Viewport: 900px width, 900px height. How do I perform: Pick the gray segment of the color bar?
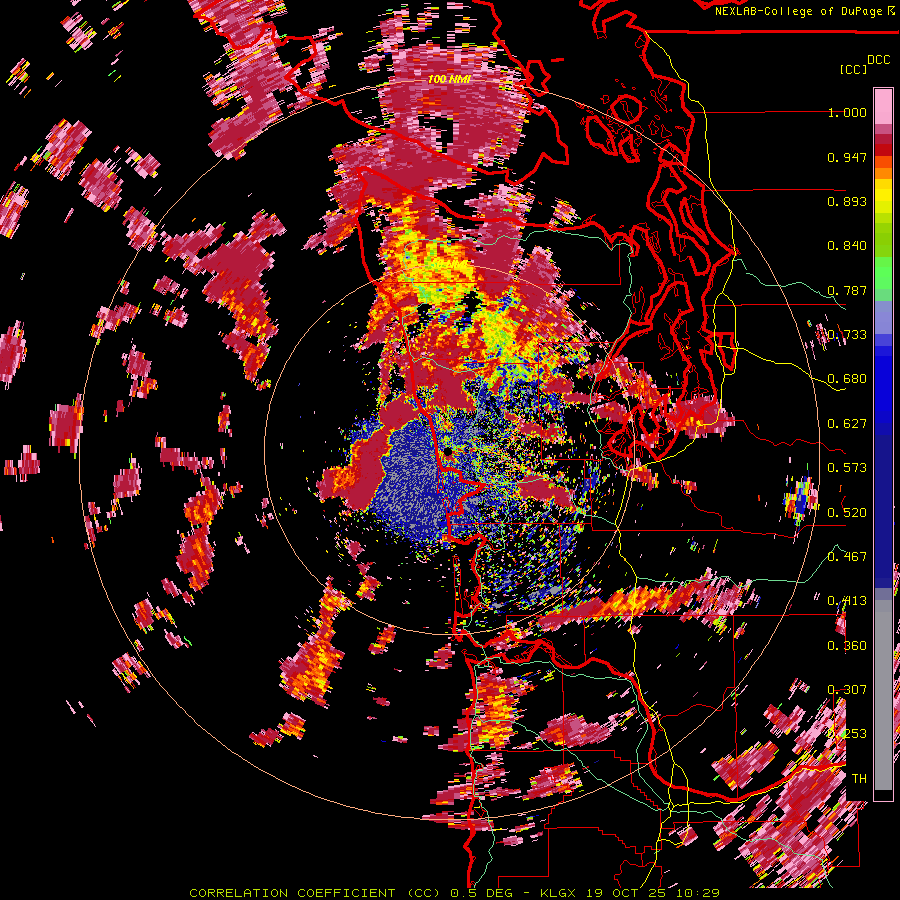click(x=883, y=695)
